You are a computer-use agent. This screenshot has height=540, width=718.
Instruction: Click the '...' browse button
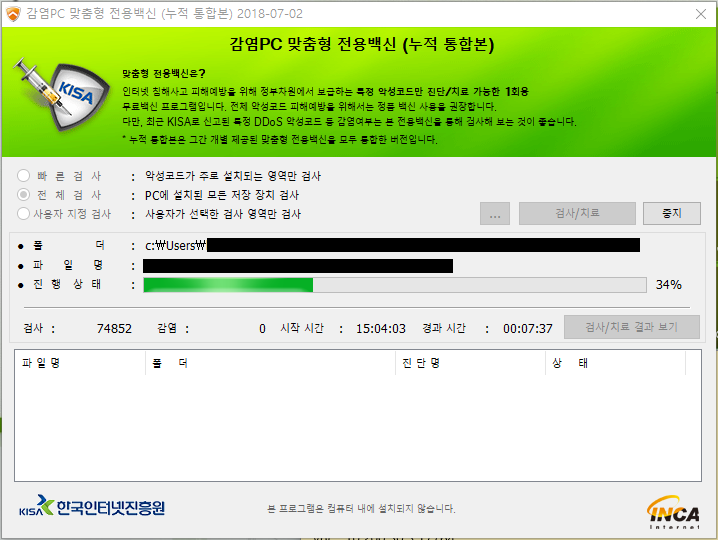click(495, 213)
